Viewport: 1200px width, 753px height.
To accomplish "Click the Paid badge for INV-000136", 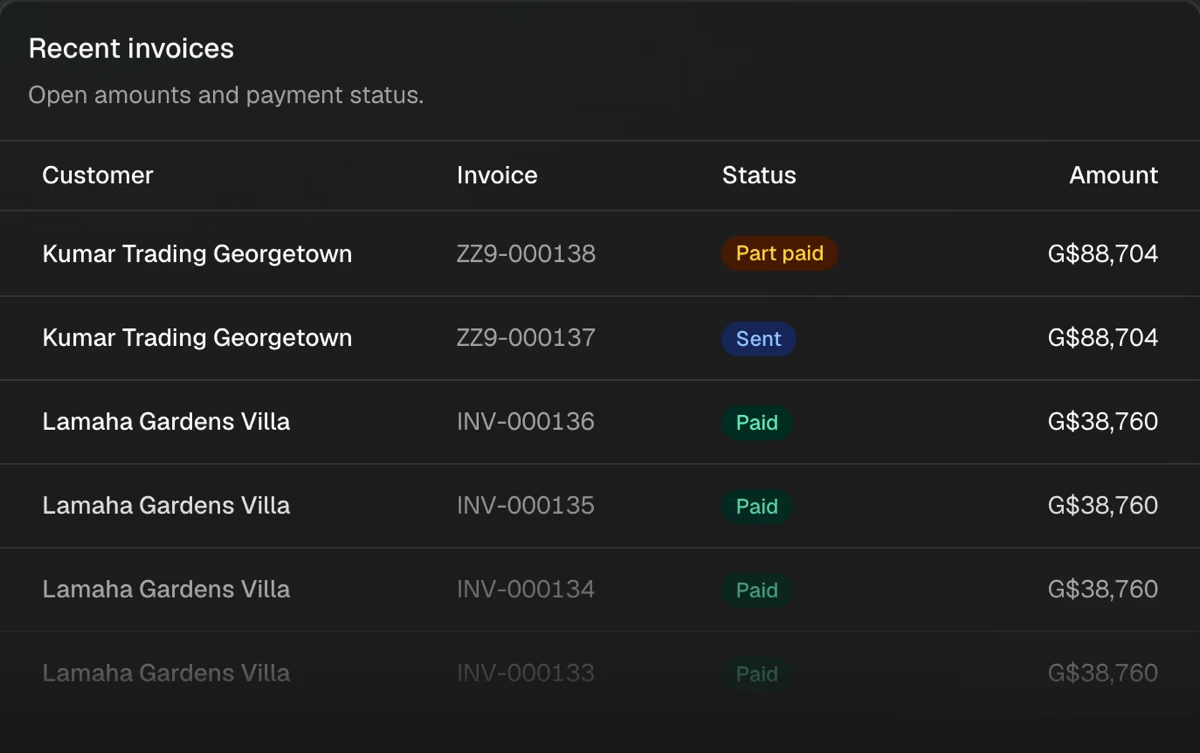I will pyautogui.click(x=757, y=423).
